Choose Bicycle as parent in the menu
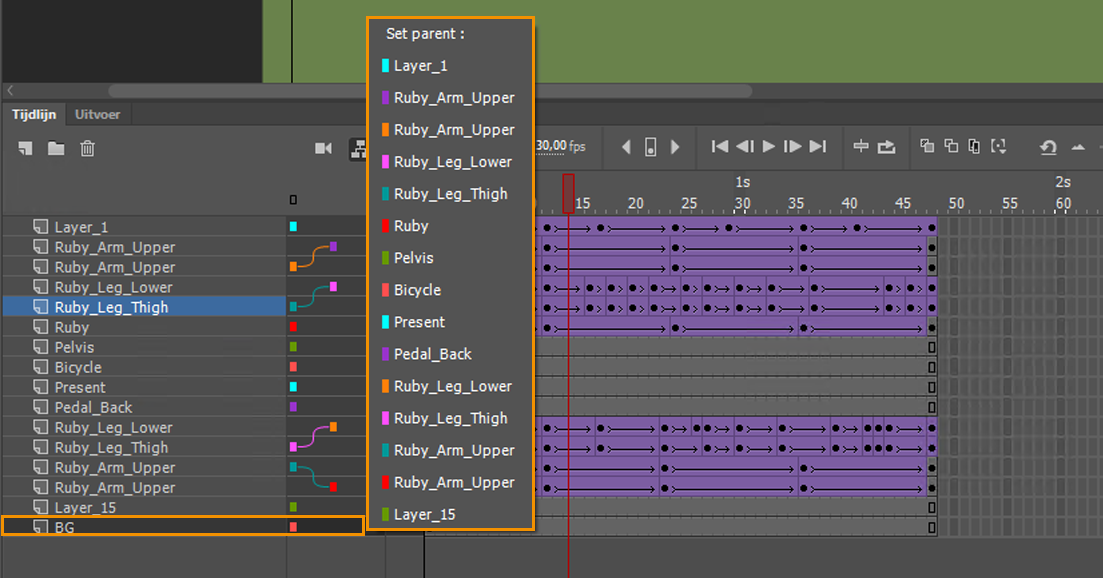This screenshot has height=578, width=1103. click(417, 290)
